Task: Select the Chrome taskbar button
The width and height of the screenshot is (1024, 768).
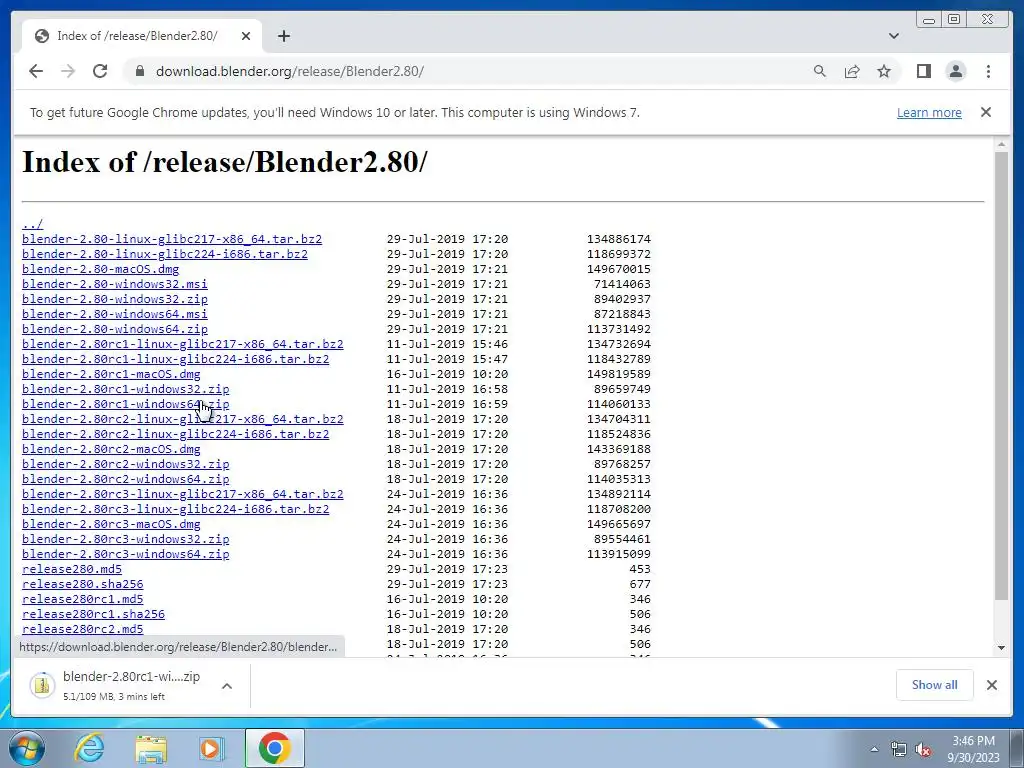Action: (x=274, y=748)
